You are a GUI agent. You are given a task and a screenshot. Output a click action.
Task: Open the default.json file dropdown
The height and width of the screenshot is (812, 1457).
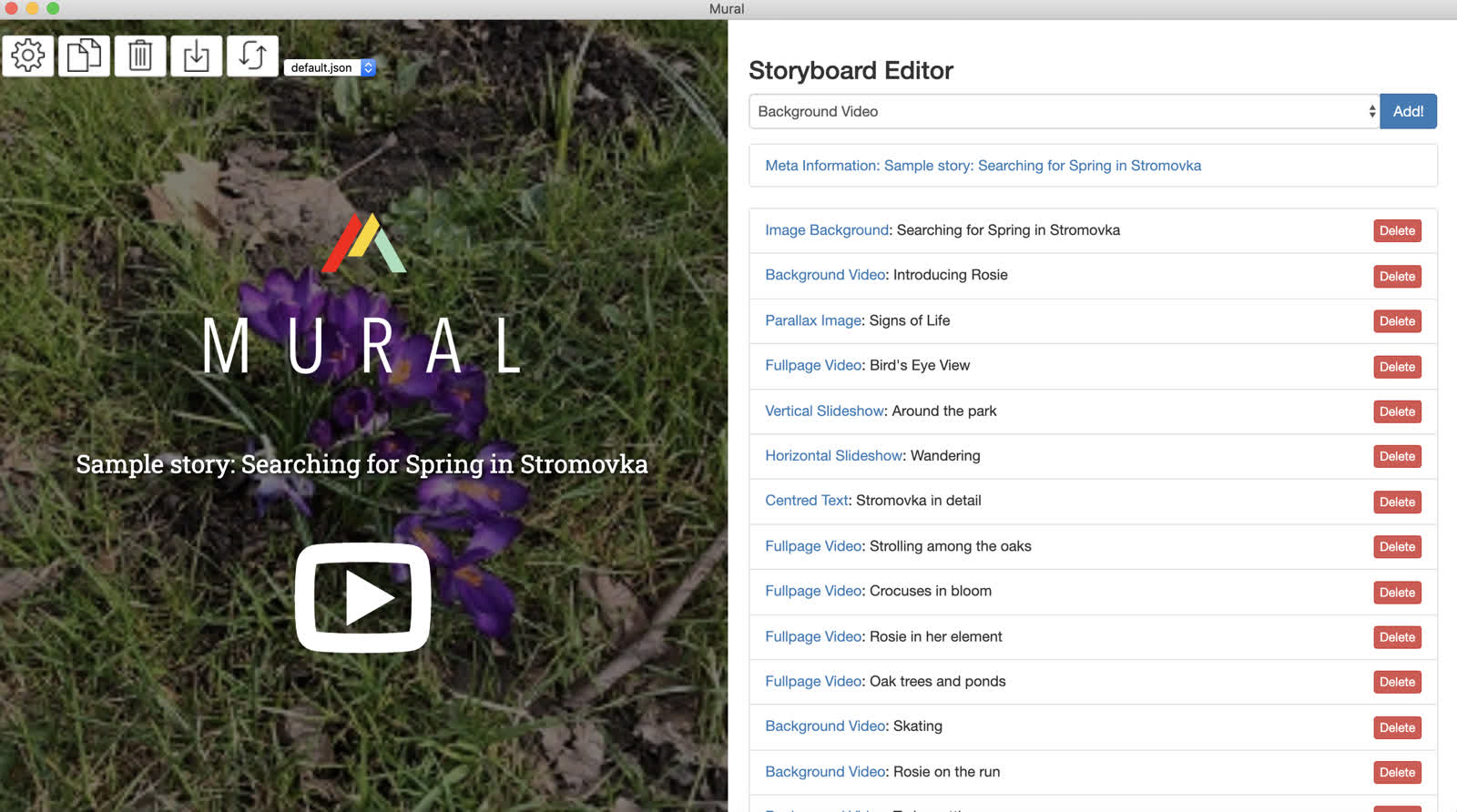coord(330,67)
